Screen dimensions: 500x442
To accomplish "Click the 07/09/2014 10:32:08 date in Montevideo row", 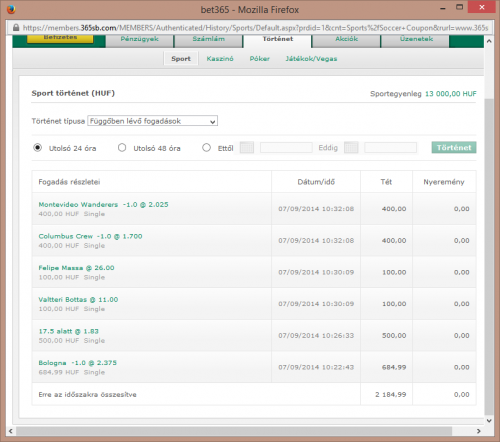I will click(316, 209).
